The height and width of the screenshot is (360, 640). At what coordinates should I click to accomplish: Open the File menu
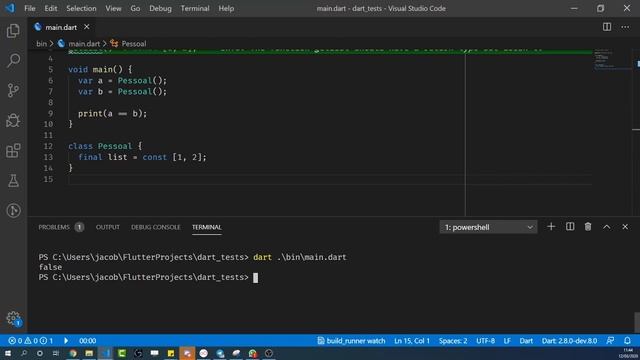click(x=30, y=8)
